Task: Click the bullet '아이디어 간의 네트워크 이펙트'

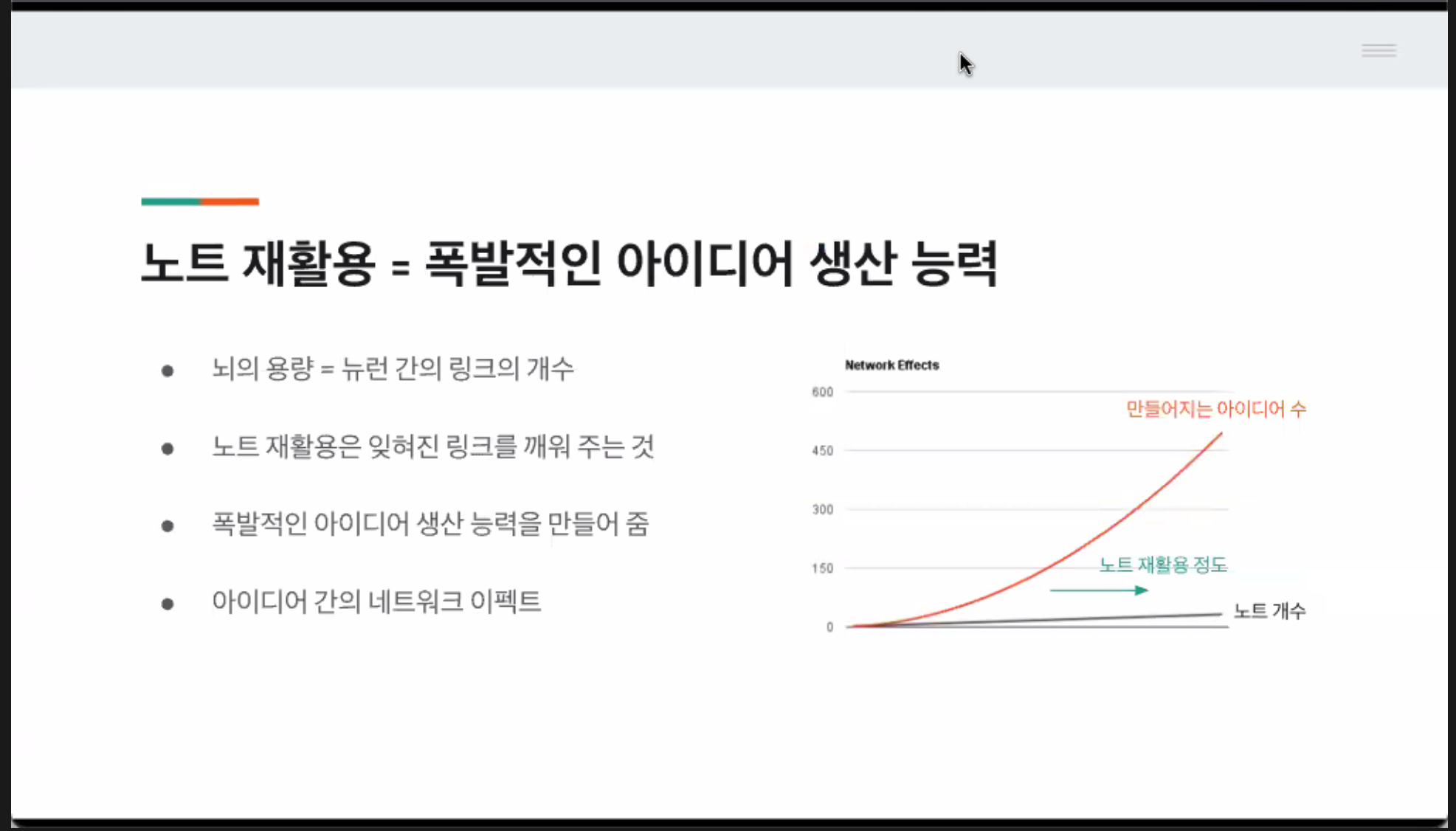Action: pyautogui.click(x=376, y=601)
